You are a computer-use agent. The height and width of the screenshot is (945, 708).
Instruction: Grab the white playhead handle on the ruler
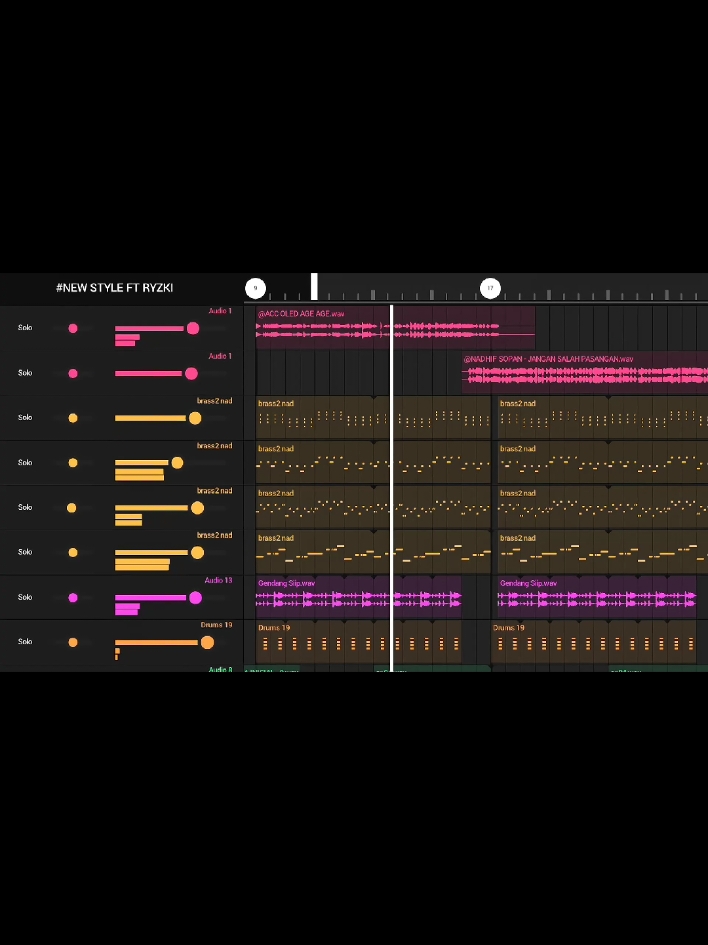click(315, 286)
